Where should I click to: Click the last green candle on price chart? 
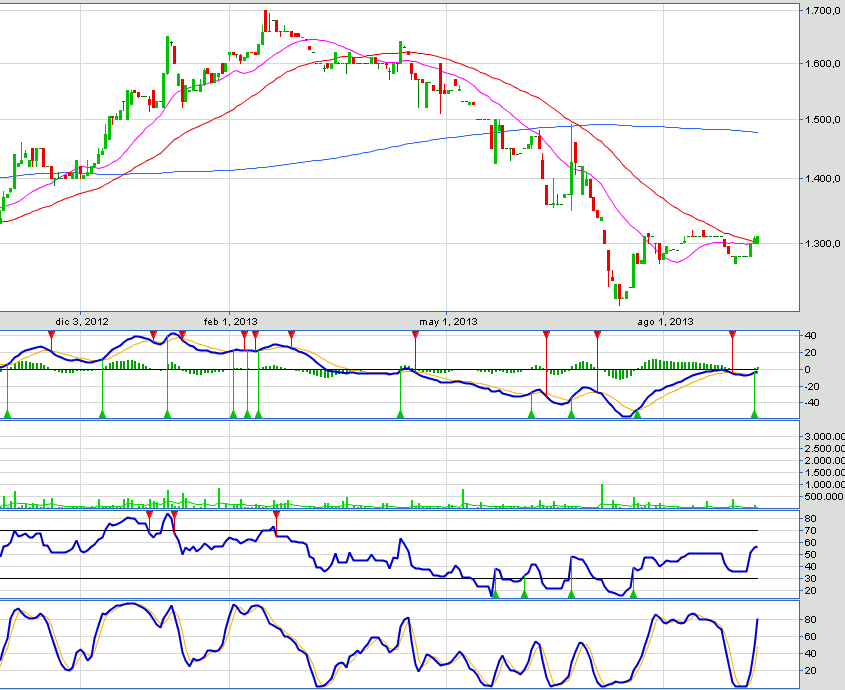pyautogui.click(x=757, y=239)
